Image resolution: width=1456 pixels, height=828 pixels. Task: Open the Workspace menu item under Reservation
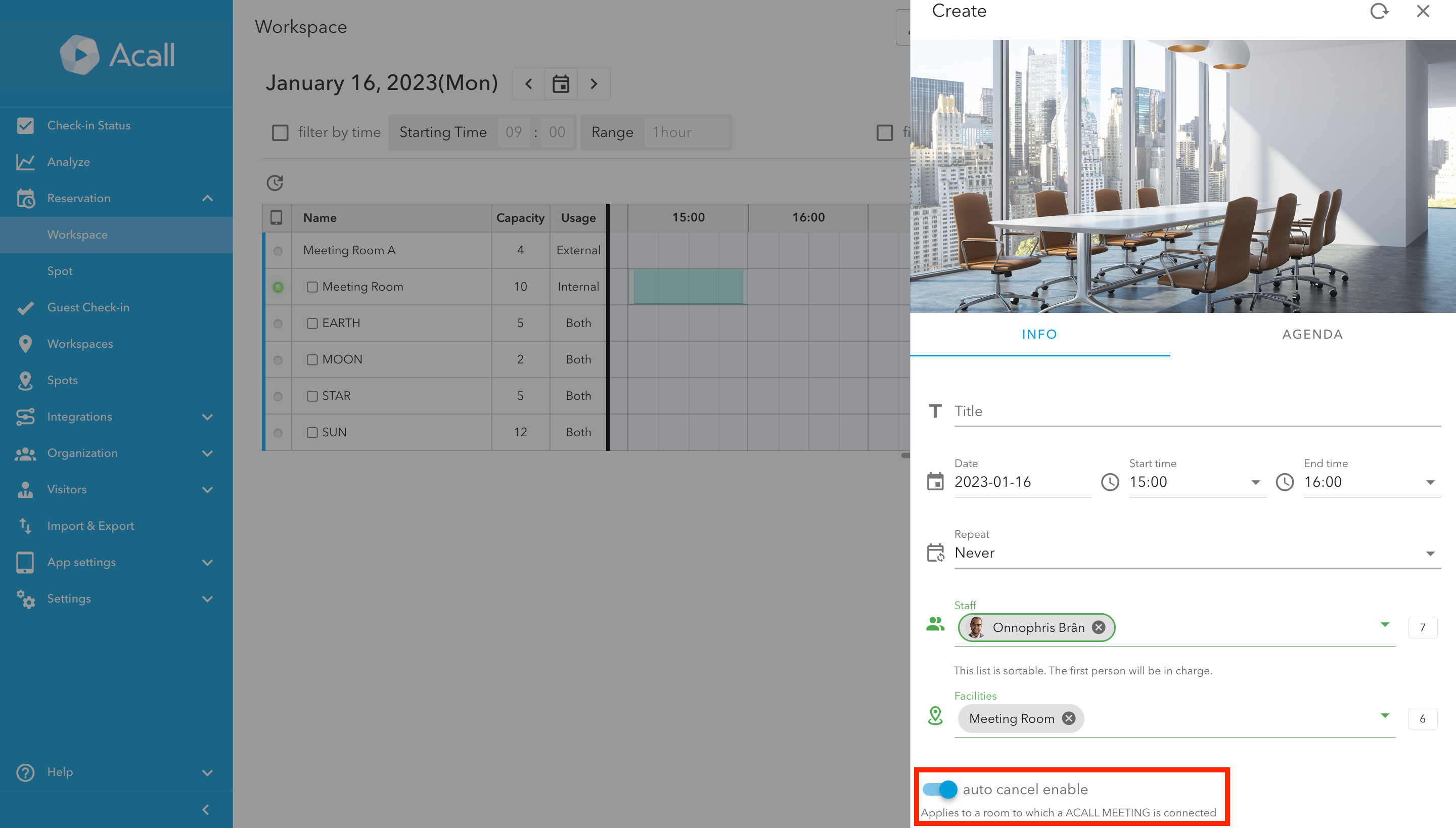[77, 235]
